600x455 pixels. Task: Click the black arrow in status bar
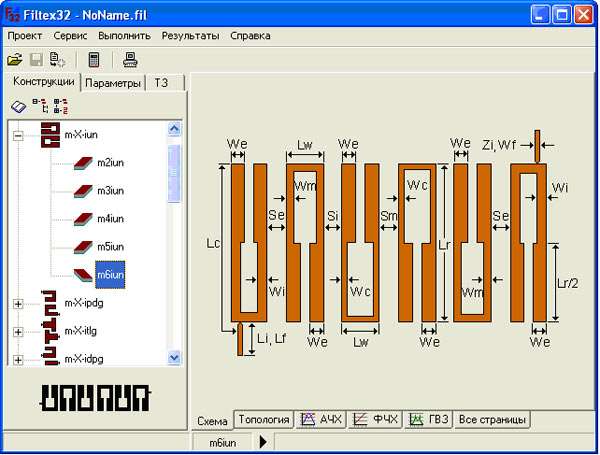263,441
